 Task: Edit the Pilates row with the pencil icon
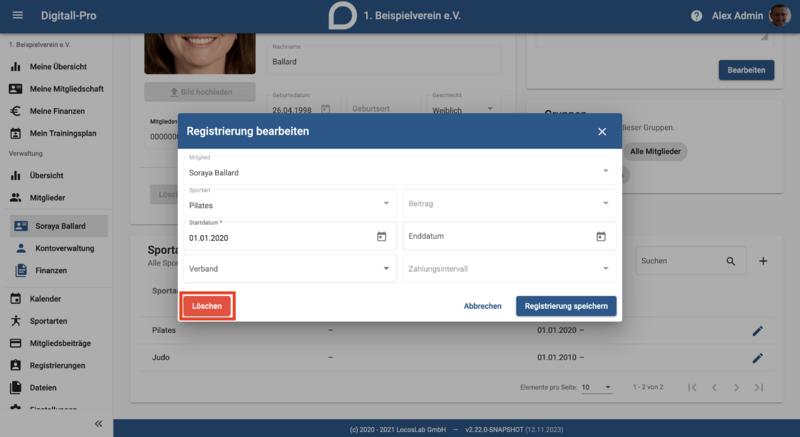[x=758, y=331]
